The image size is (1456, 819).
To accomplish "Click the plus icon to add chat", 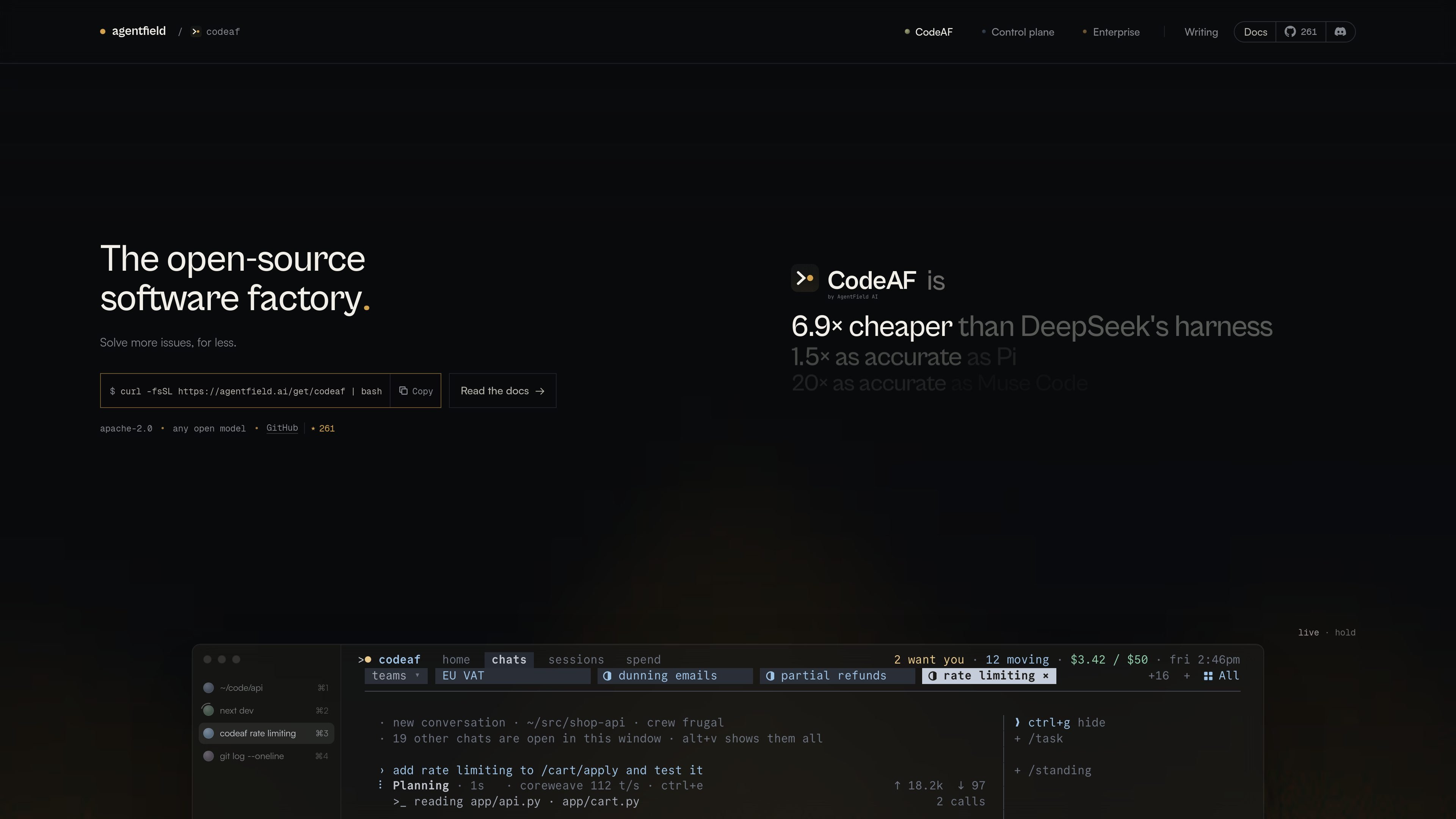I will pos(1187,676).
